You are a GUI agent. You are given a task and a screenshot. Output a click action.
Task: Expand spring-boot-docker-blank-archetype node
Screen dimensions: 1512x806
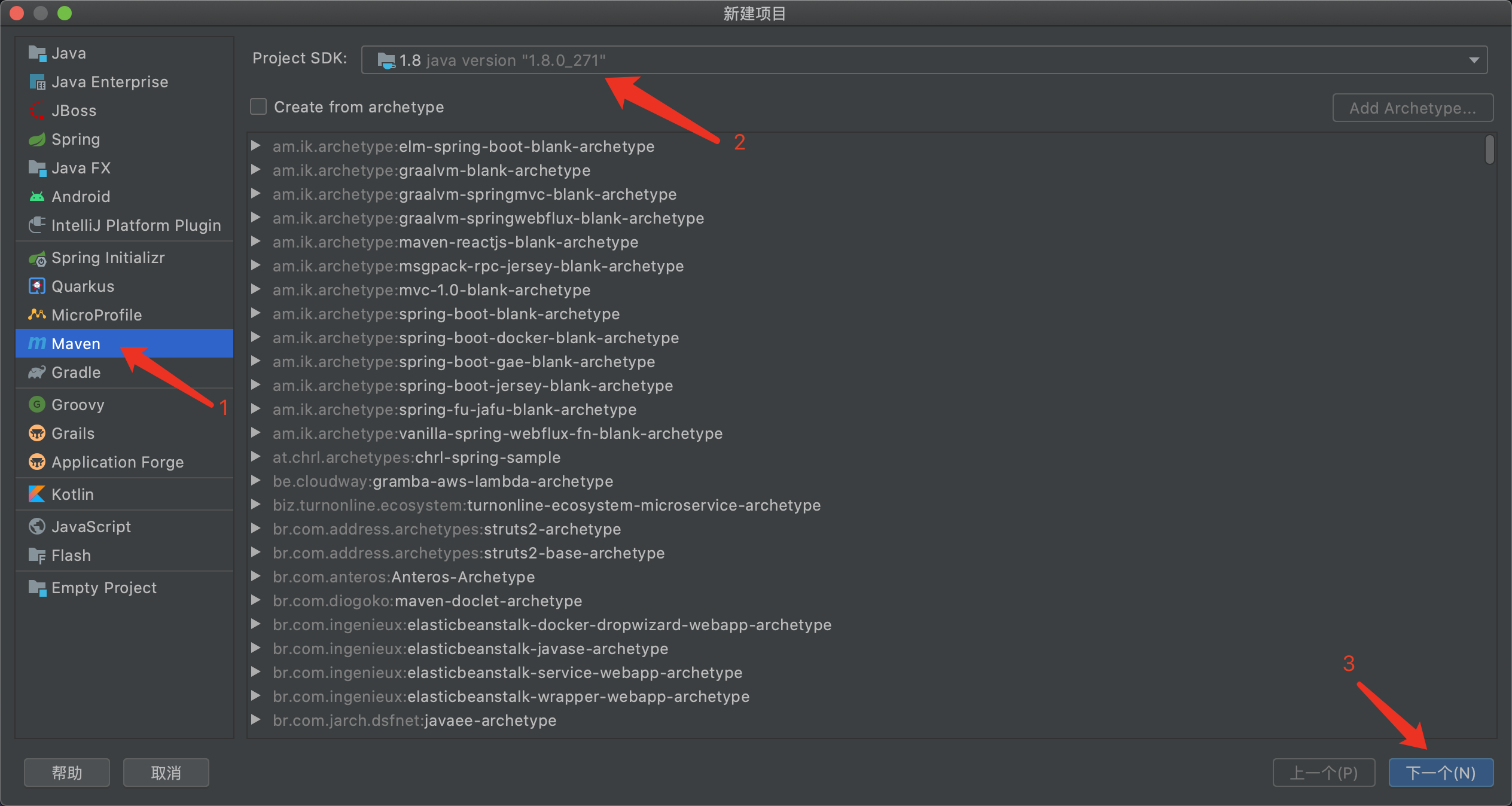pyautogui.click(x=256, y=337)
